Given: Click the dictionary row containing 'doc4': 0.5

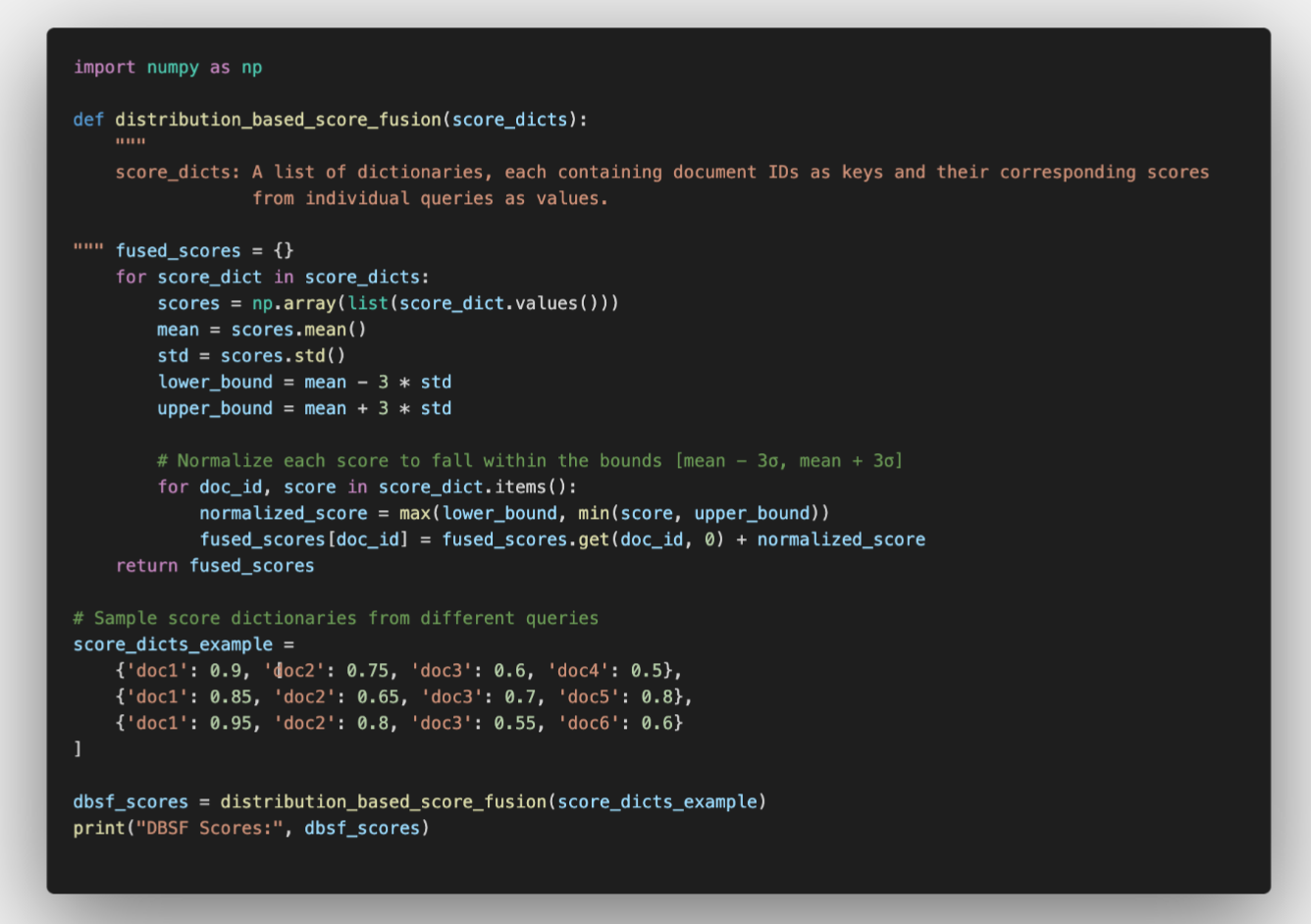Looking at the screenshot, I should pos(398,671).
